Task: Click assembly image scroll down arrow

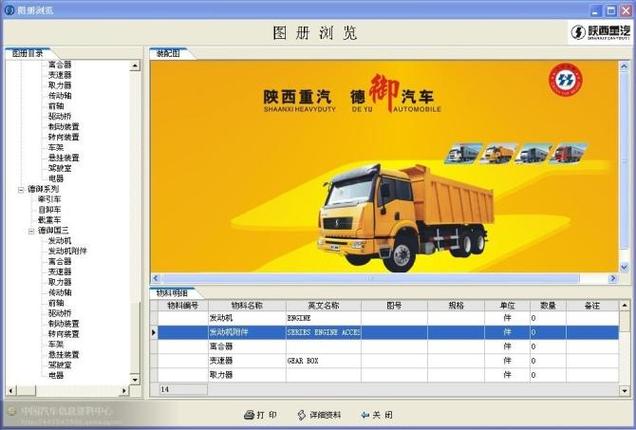Action: point(624,267)
